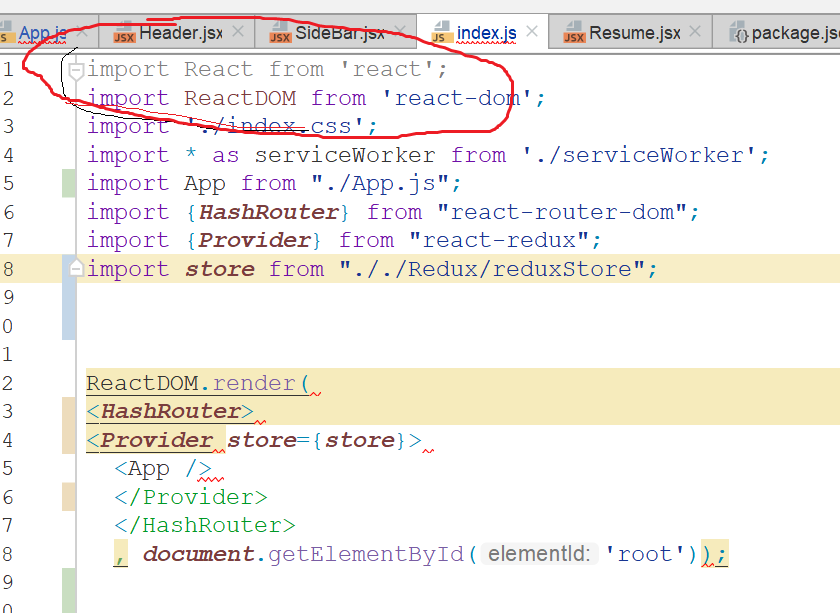Screen dimensions: 840x613
Task: Collapse the imports fold marker on line 1
Action: coord(77,70)
